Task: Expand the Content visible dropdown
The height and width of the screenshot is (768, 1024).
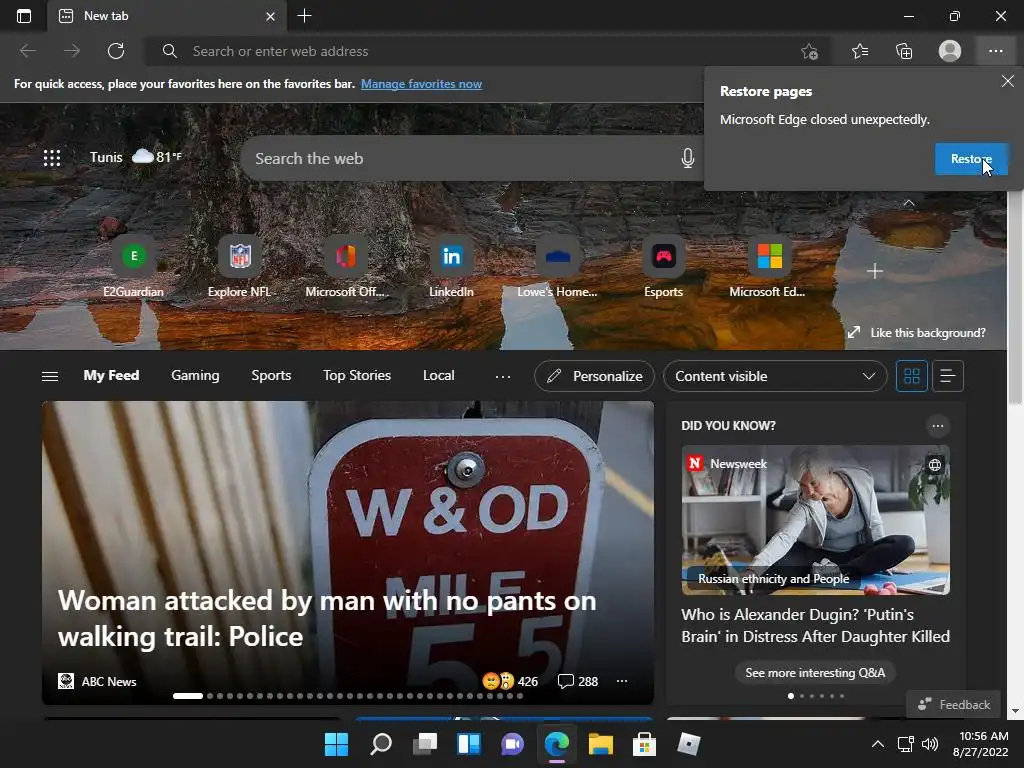Action: click(x=775, y=376)
